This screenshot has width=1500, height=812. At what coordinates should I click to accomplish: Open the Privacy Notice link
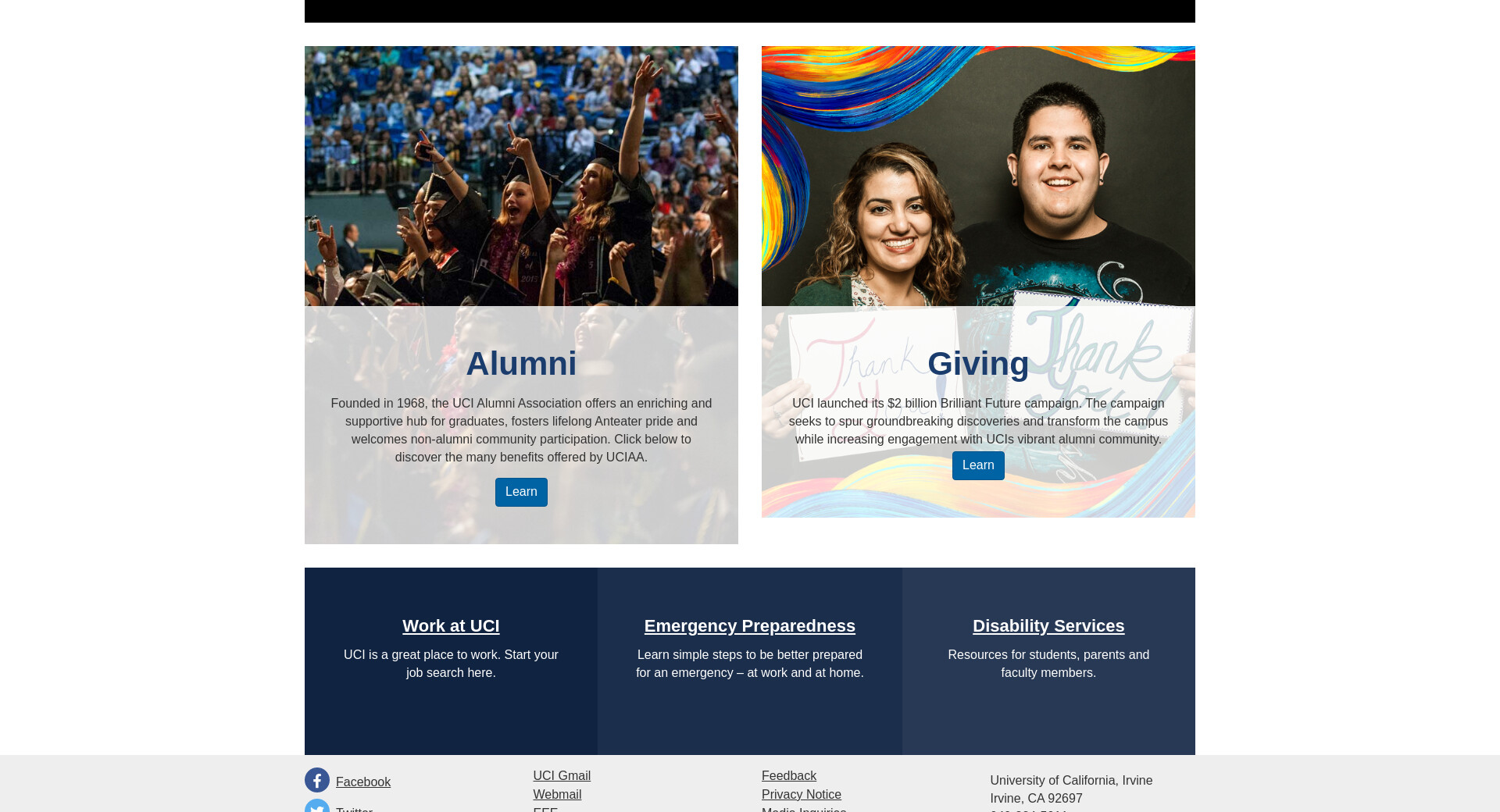click(802, 794)
